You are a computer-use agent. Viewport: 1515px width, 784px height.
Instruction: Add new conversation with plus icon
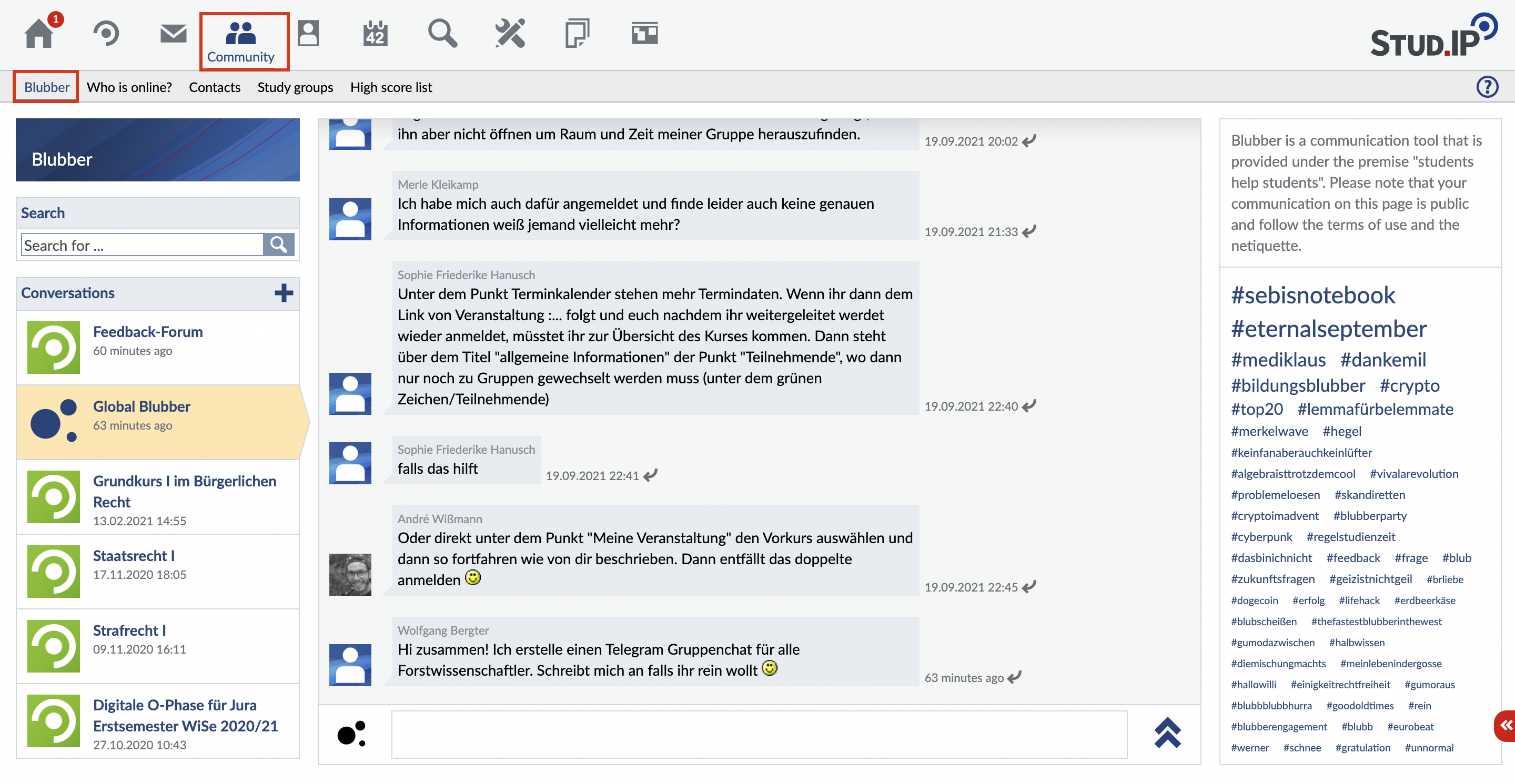284,293
